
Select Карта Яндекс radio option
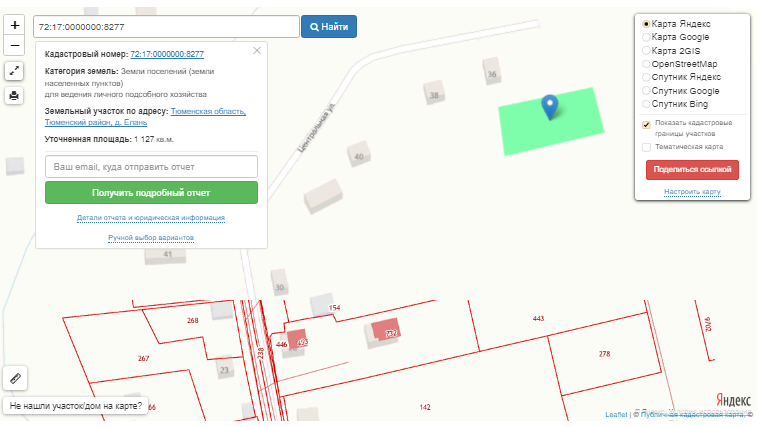(x=646, y=24)
